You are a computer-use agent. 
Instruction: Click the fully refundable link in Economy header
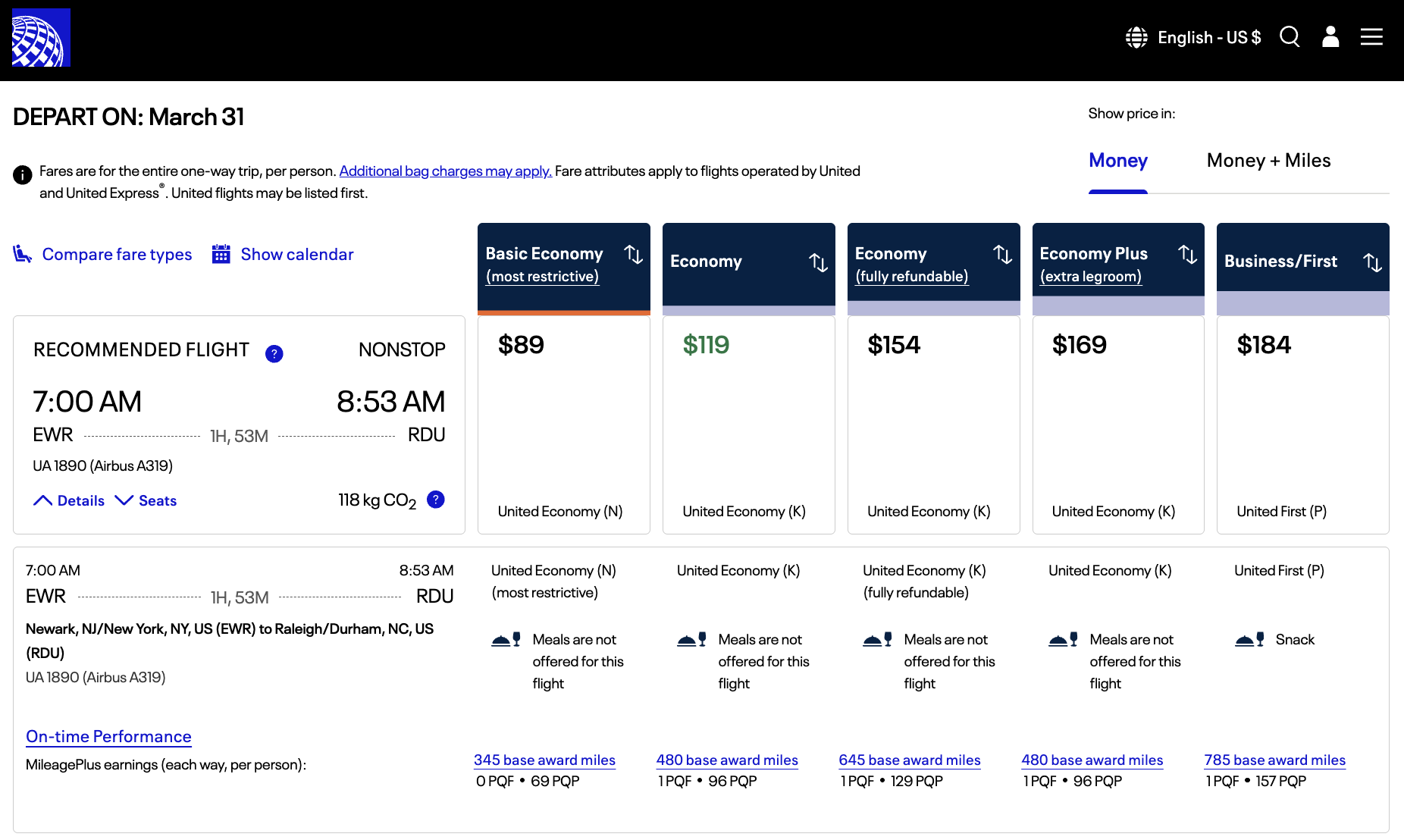point(912,277)
